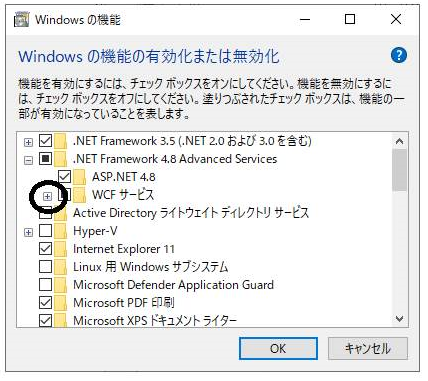Viewport: 428px width, 381px height.
Task: Click the blue help question mark icon
Action: click(x=399, y=55)
